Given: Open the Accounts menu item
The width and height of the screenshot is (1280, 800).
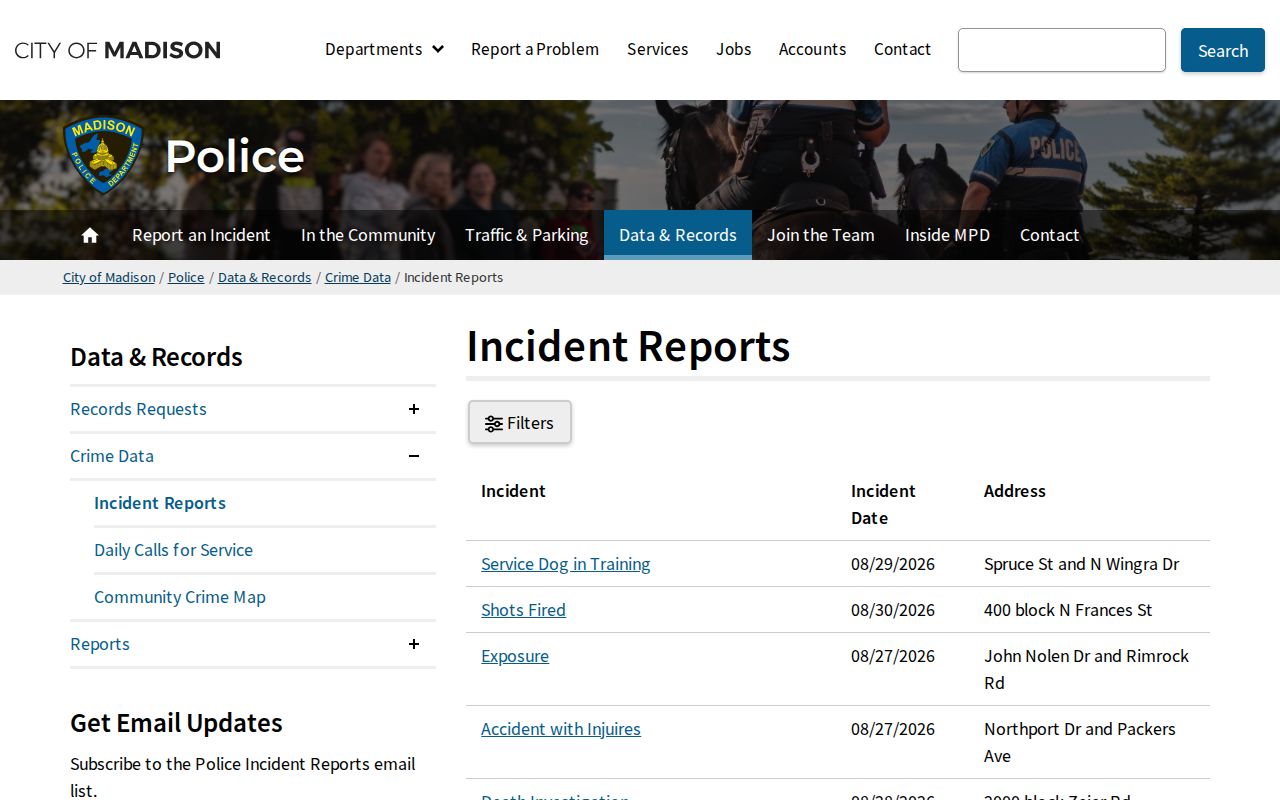Looking at the screenshot, I should [x=813, y=49].
